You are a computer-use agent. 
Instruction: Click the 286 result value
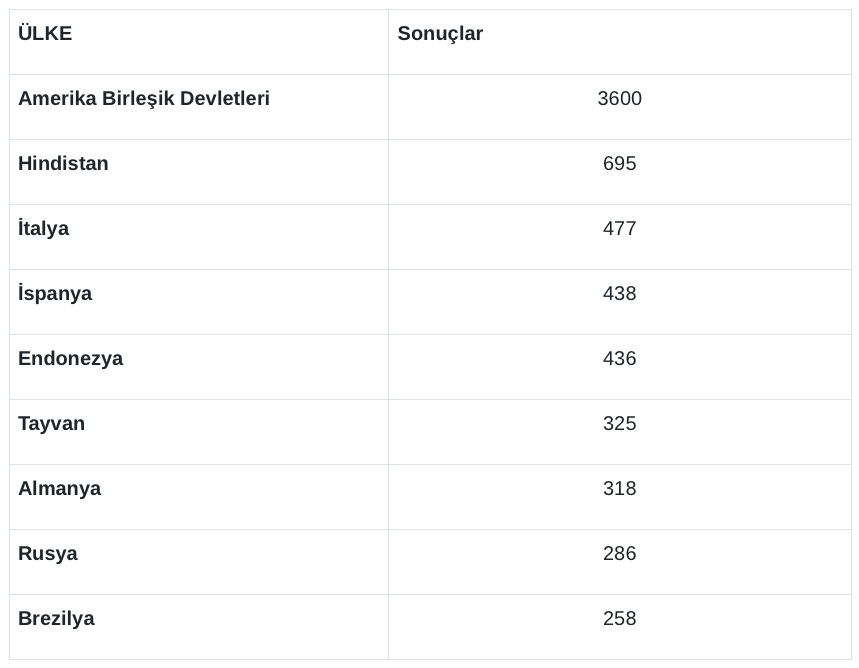(619, 554)
